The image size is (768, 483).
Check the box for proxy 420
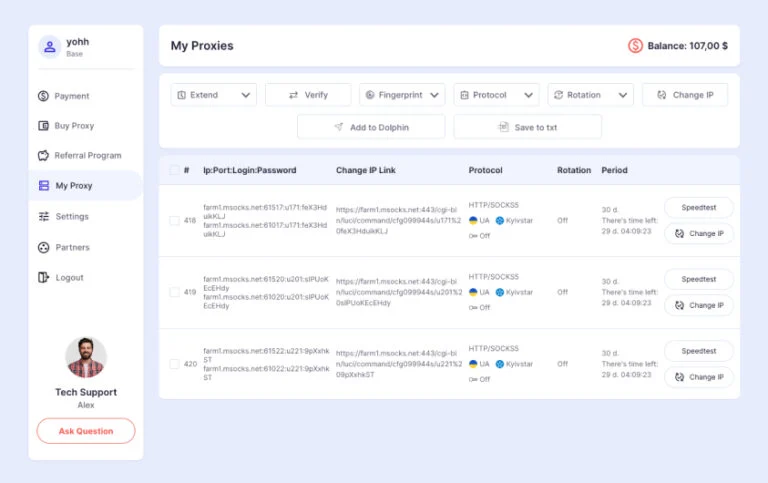click(x=174, y=364)
